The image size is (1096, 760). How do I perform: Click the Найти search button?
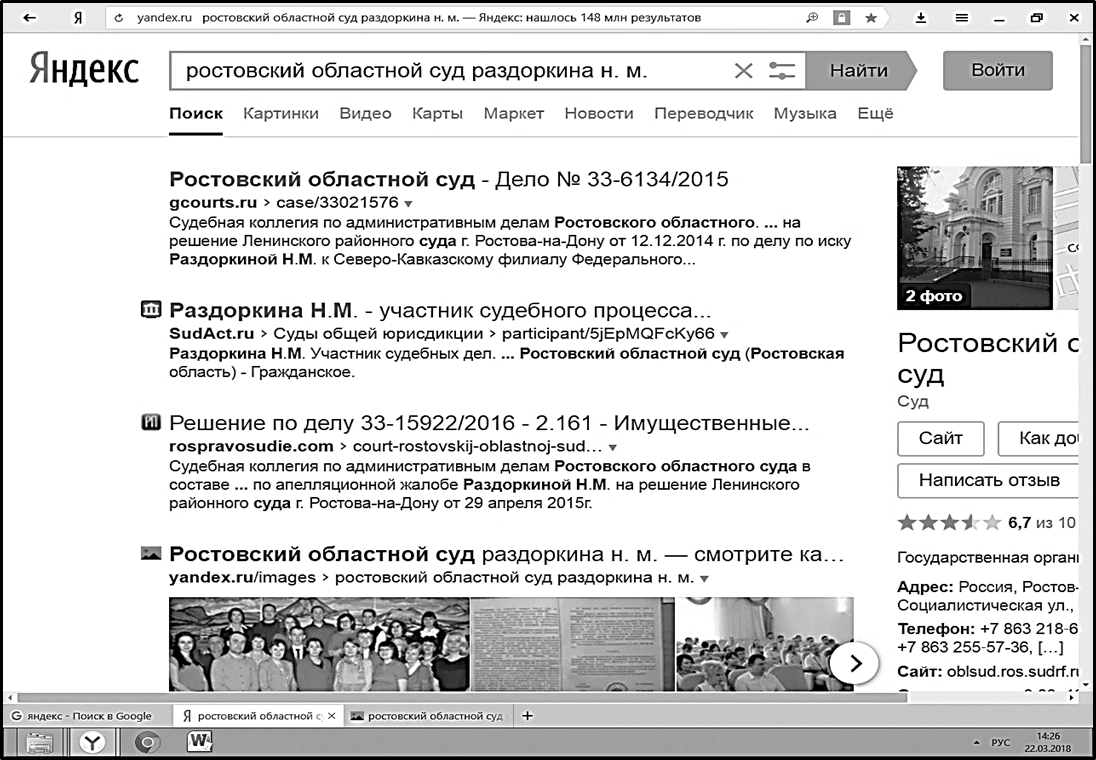coord(859,71)
